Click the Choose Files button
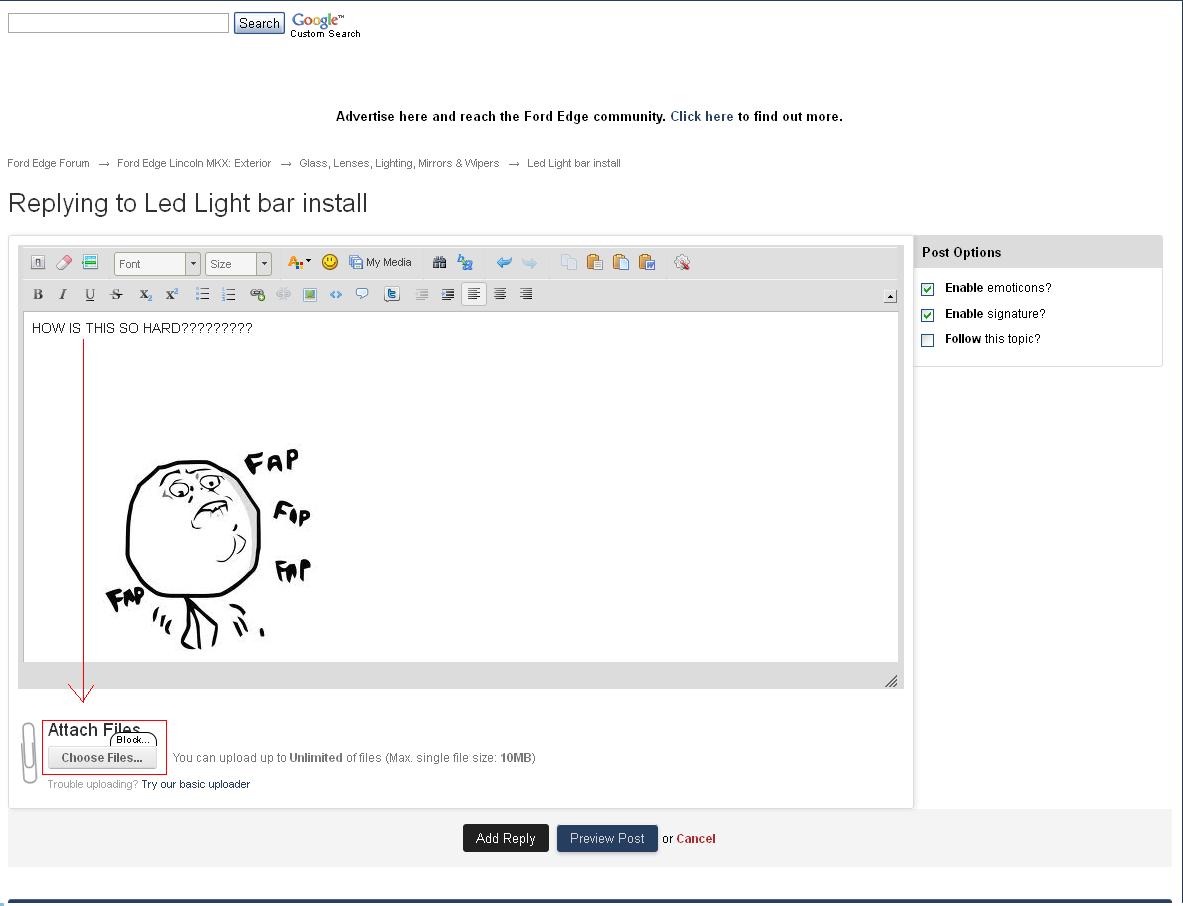This screenshot has width=1183, height=906. [102, 758]
